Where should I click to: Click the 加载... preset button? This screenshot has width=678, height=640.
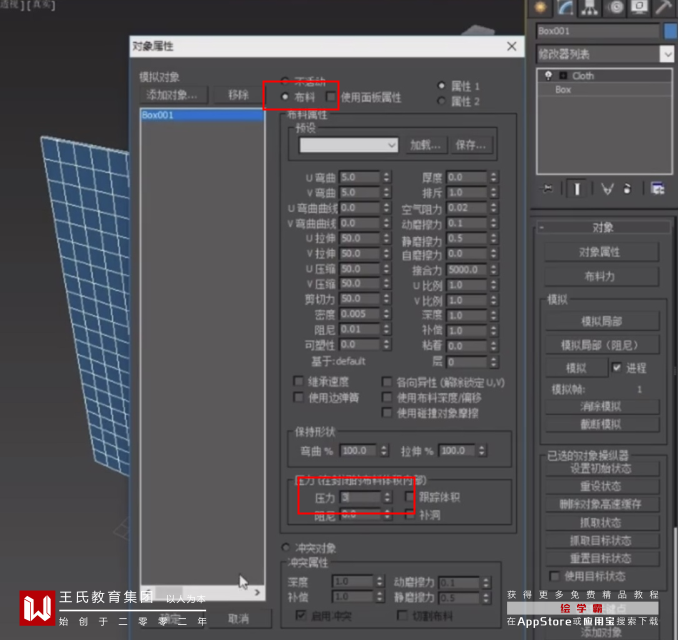click(x=425, y=145)
